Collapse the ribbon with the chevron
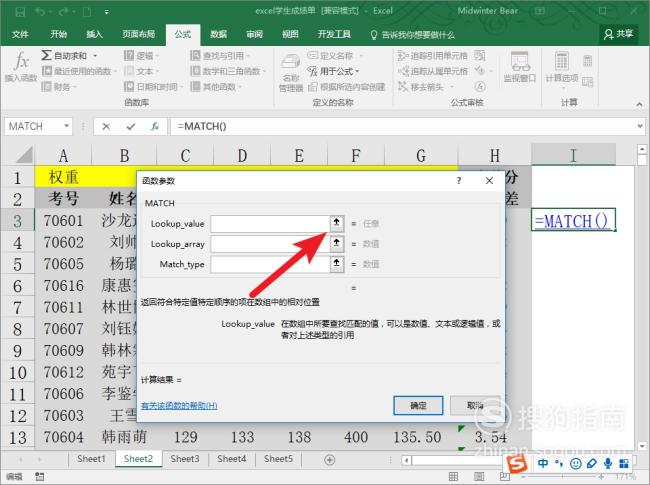Viewport: 650px width, 485px height. coord(639,104)
